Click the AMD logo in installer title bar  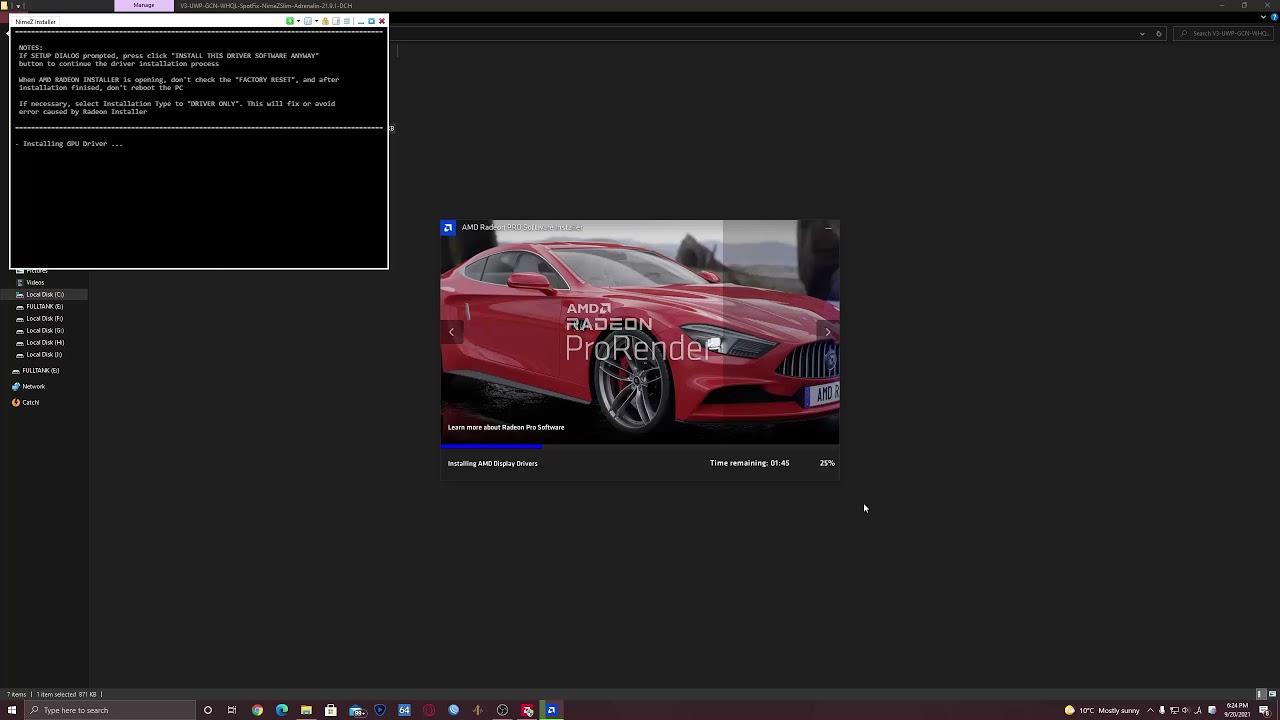coord(448,228)
